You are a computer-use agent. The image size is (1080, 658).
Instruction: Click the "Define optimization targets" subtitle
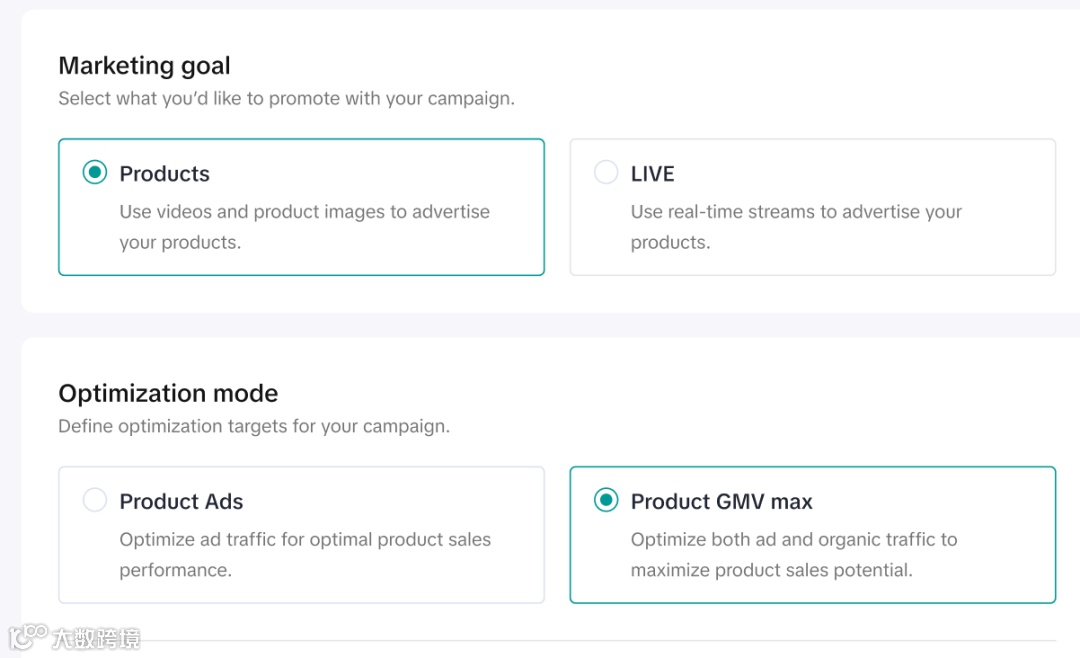pos(254,426)
